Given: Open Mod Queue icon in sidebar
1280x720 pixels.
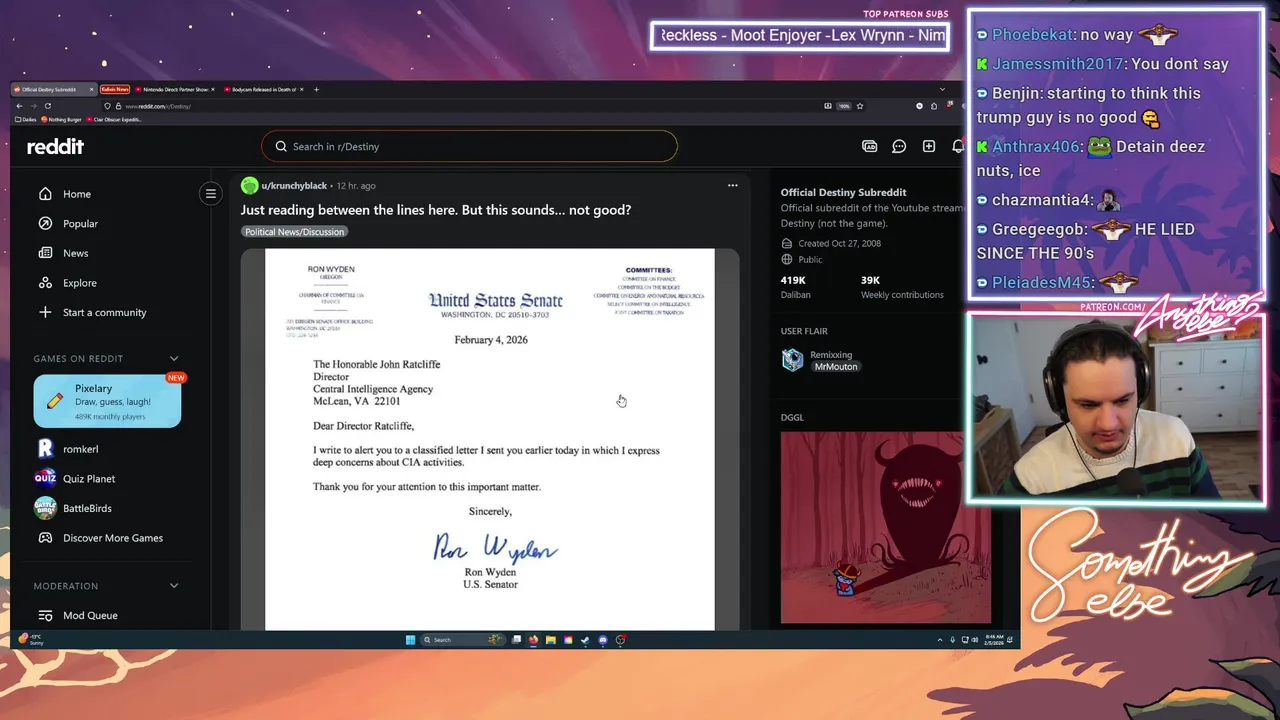Looking at the screenshot, I should coord(45,616).
